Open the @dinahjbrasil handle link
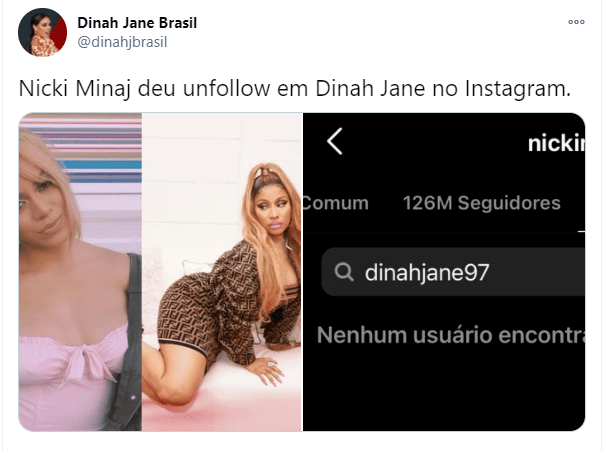The image size is (604, 451). point(122,42)
